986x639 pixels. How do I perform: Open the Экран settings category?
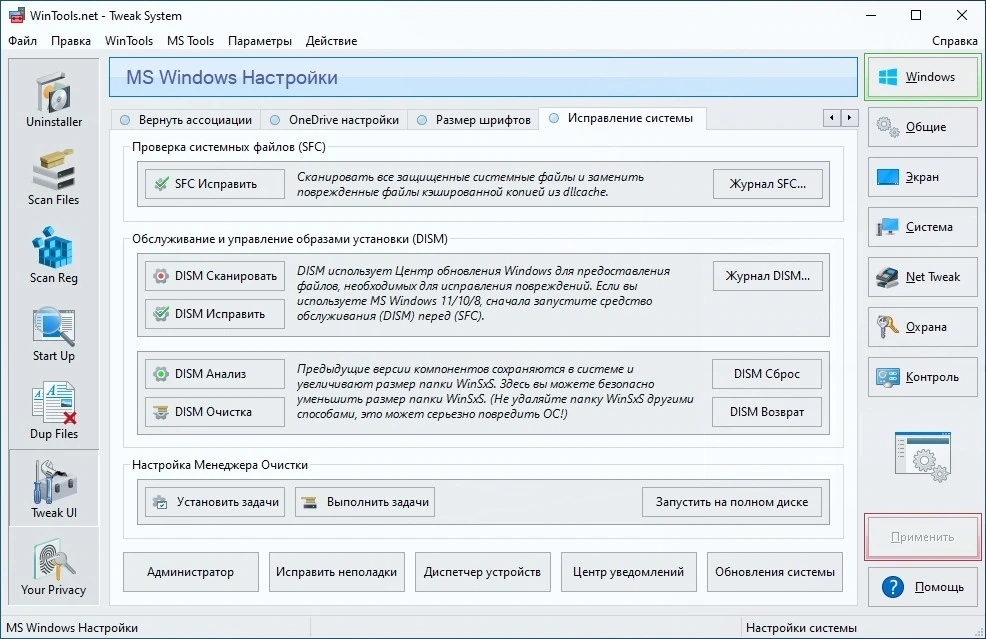922,177
